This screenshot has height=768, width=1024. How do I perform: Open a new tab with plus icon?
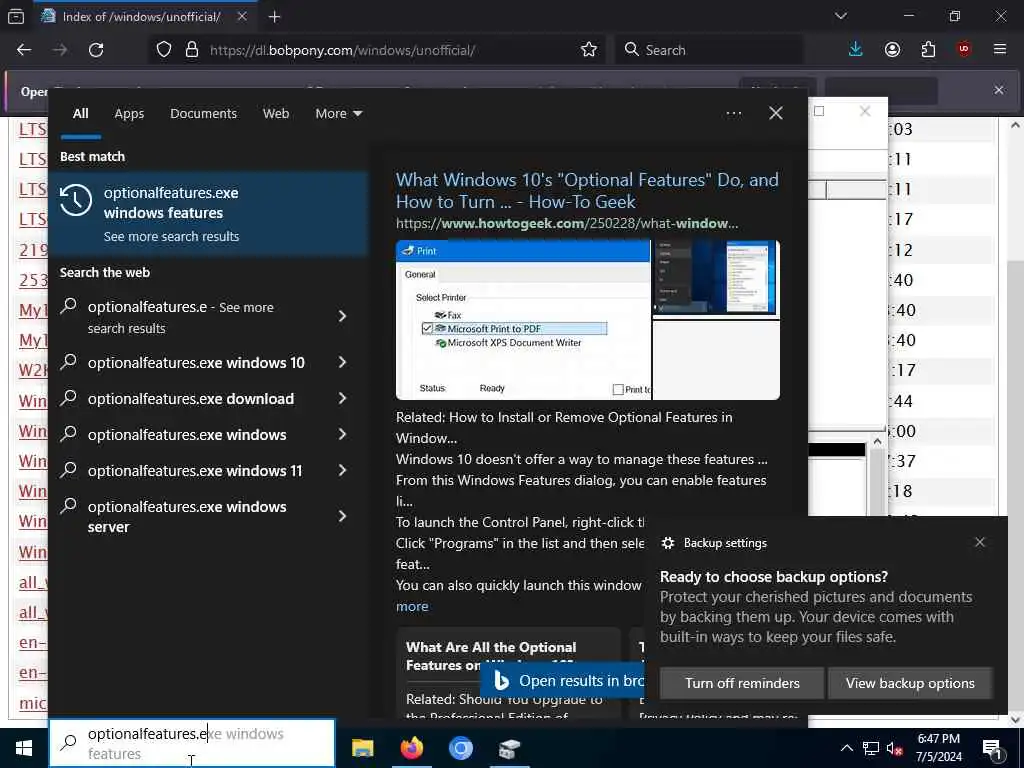(274, 17)
